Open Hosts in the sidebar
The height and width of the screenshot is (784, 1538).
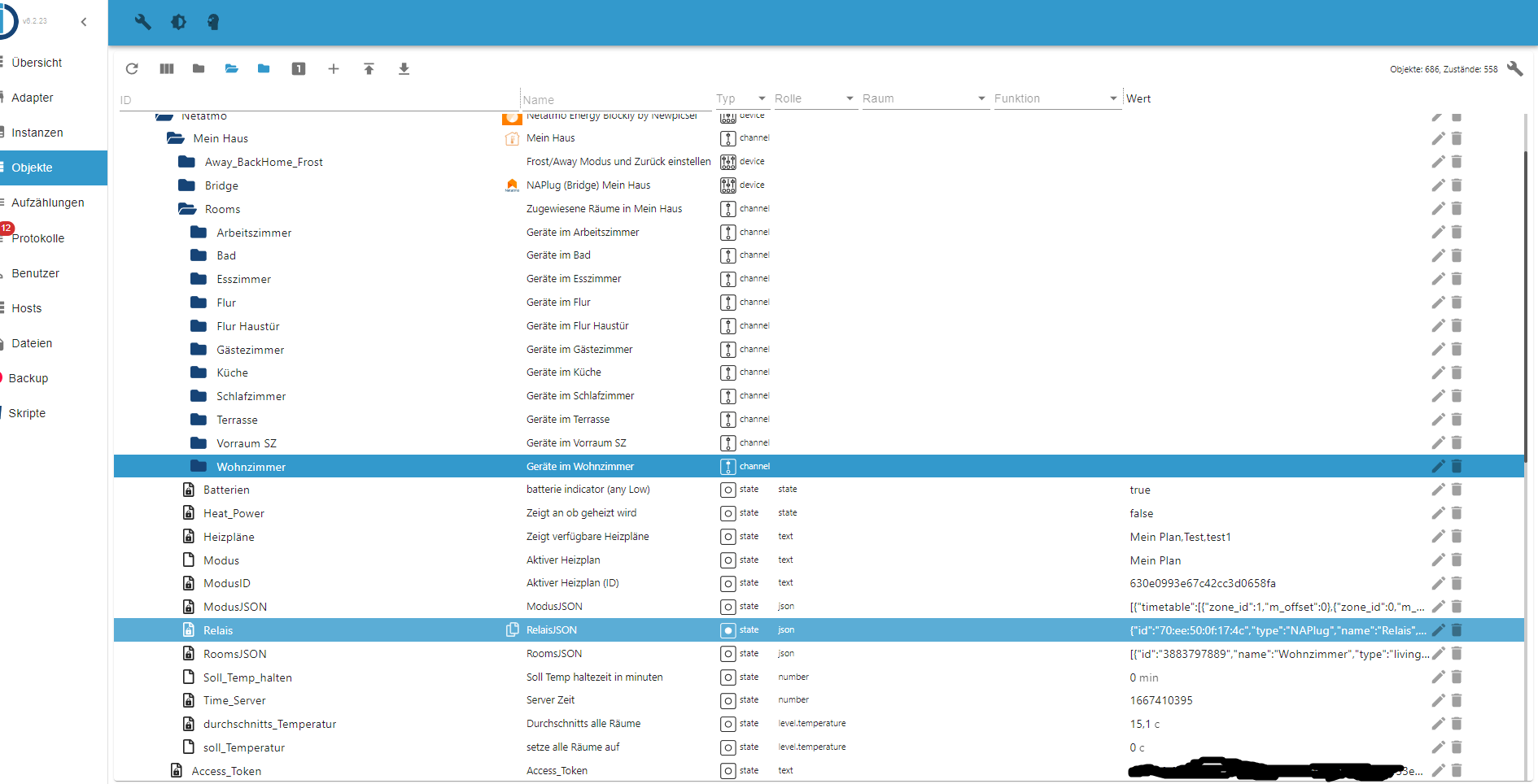click(x=54, y=308)
